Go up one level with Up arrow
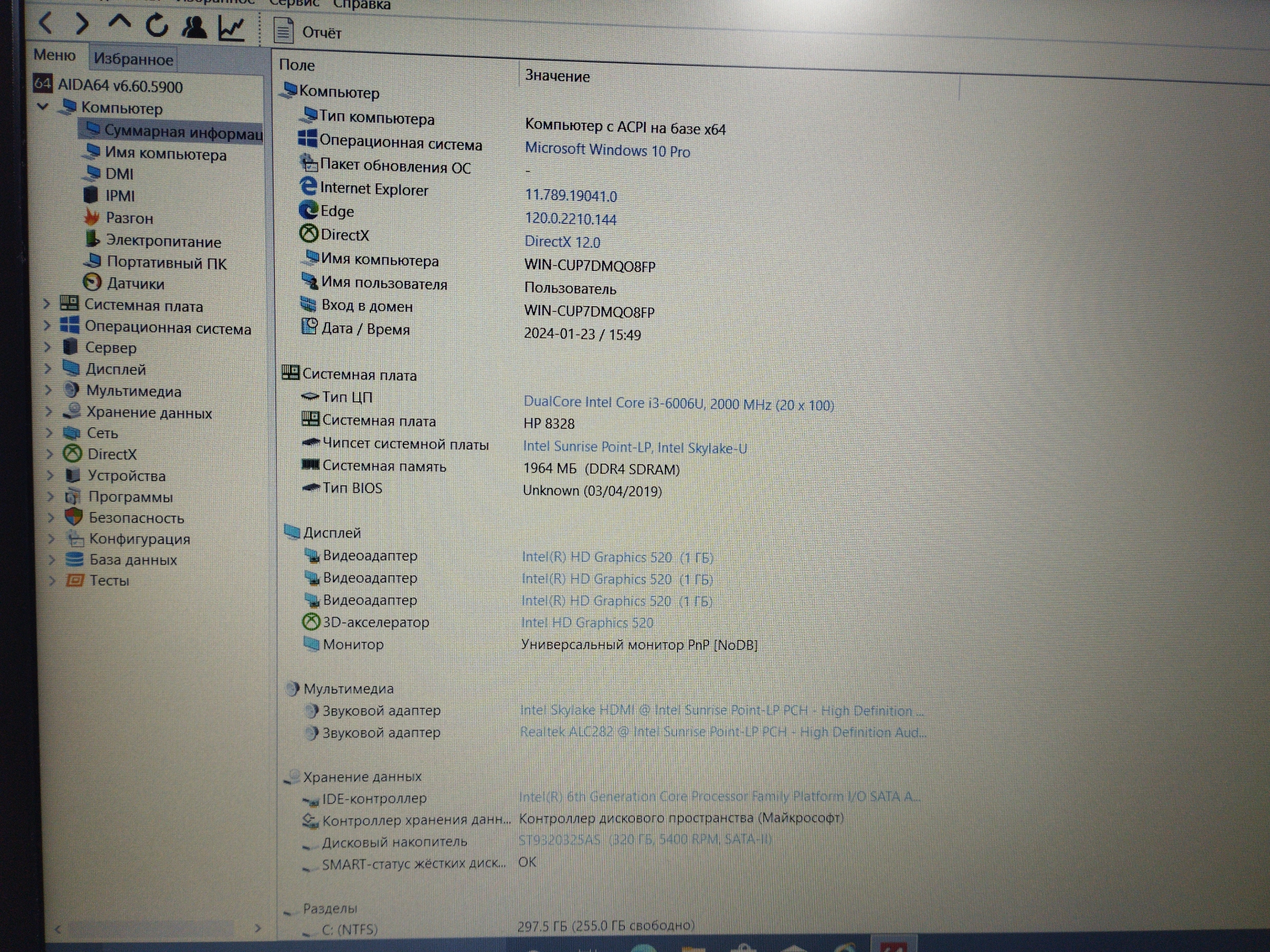The height and width of the screenshot is (952, 1270). coord(119,22)
